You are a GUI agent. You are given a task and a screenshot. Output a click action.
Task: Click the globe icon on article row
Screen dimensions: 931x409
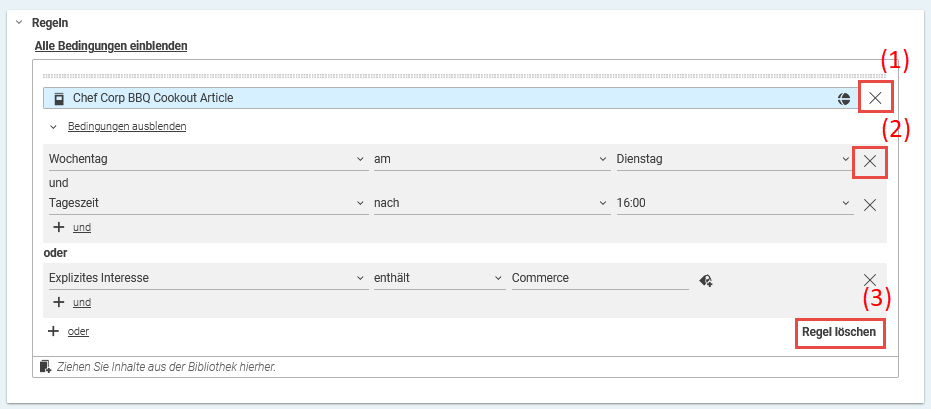tap(844, 98)
